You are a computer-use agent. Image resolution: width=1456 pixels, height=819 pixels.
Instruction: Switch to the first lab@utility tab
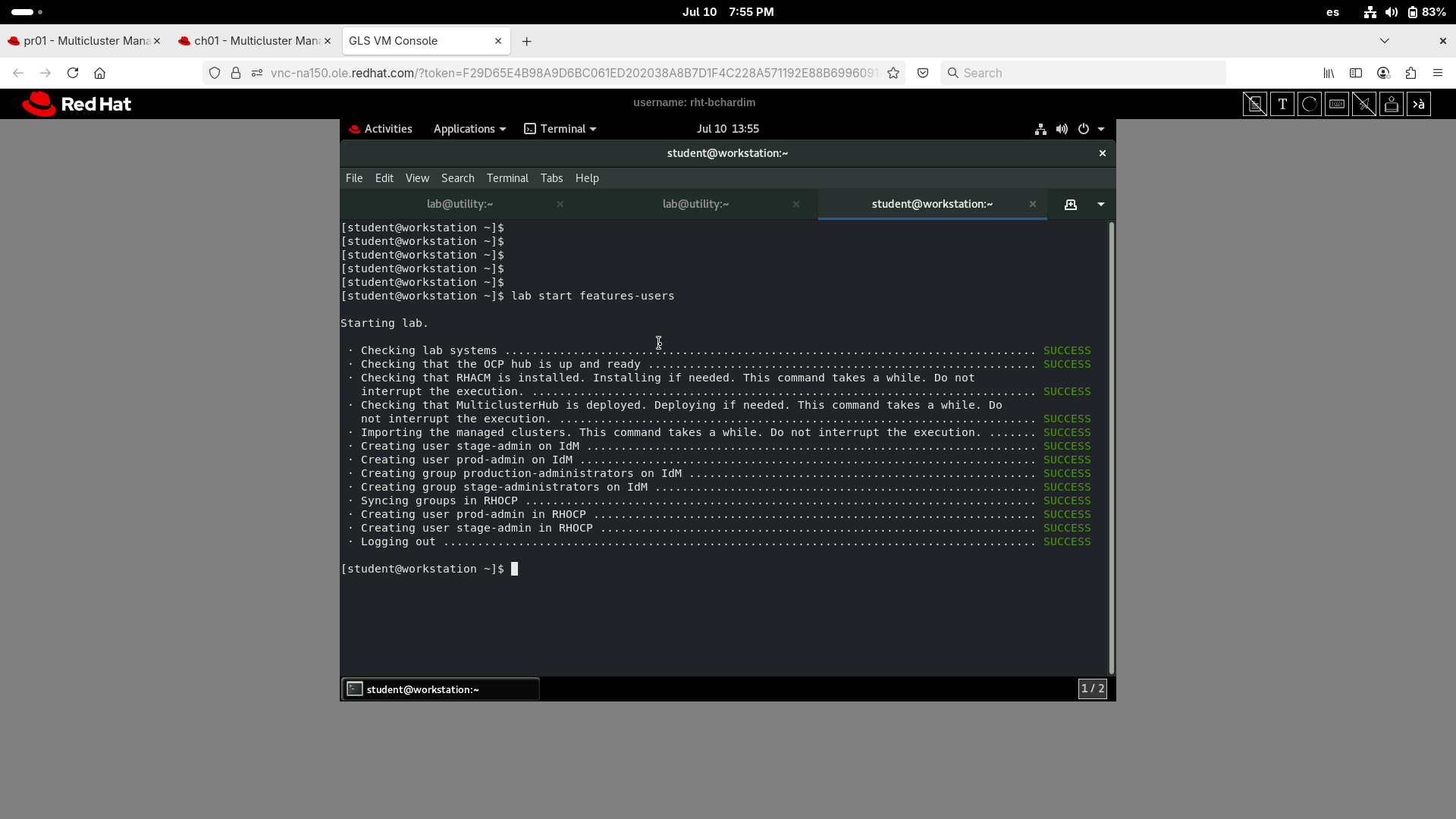coord(460,204)
